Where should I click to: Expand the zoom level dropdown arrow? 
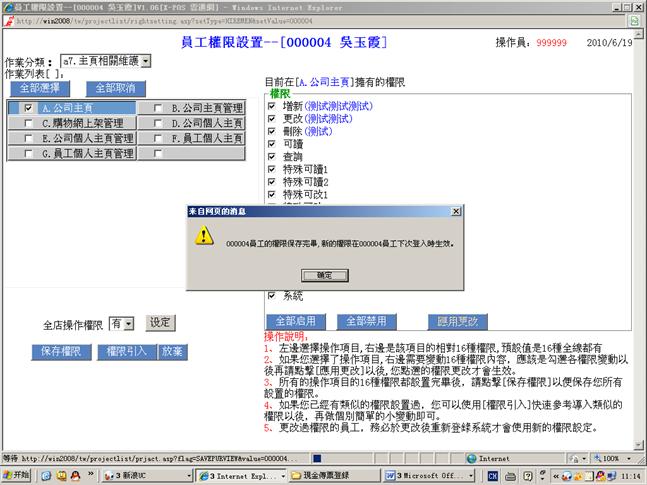[x=629, y=458]
